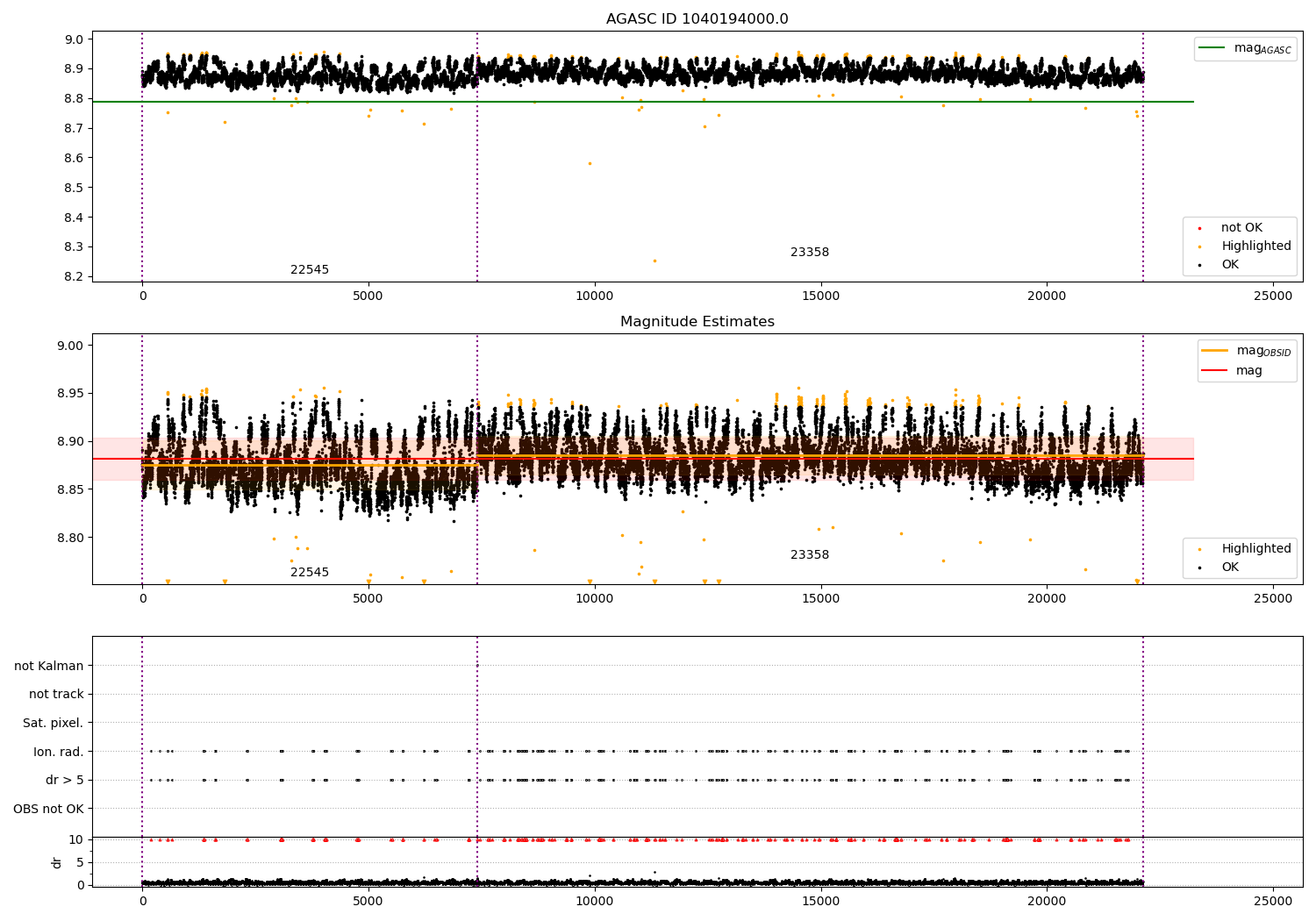1316x921 pixels.
Task: Click the 5000 x-tick under the top plot
Action: pos(368,296)
